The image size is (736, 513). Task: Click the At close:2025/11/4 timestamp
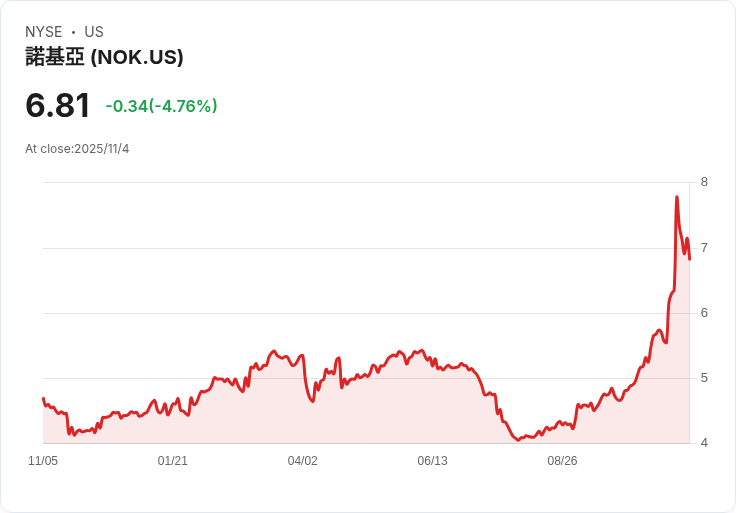(x=77, y=149)
